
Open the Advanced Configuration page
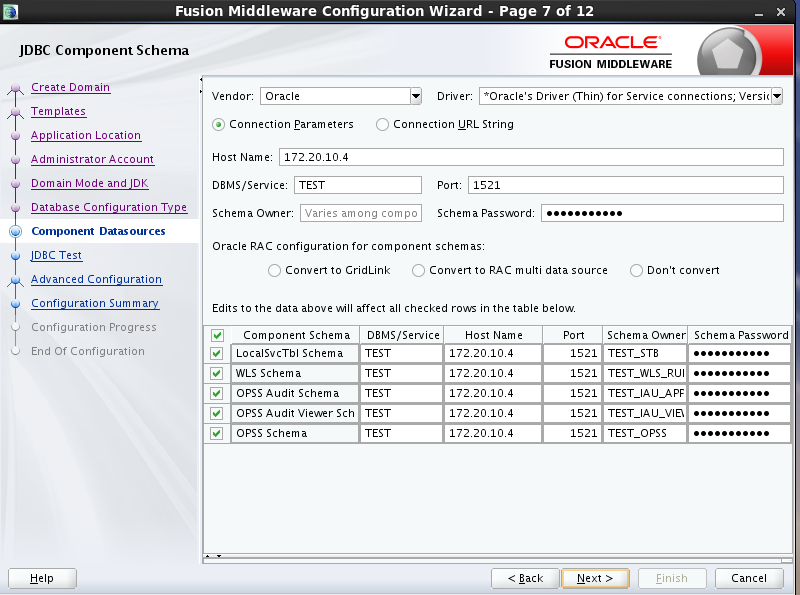[x=96, y=279]
